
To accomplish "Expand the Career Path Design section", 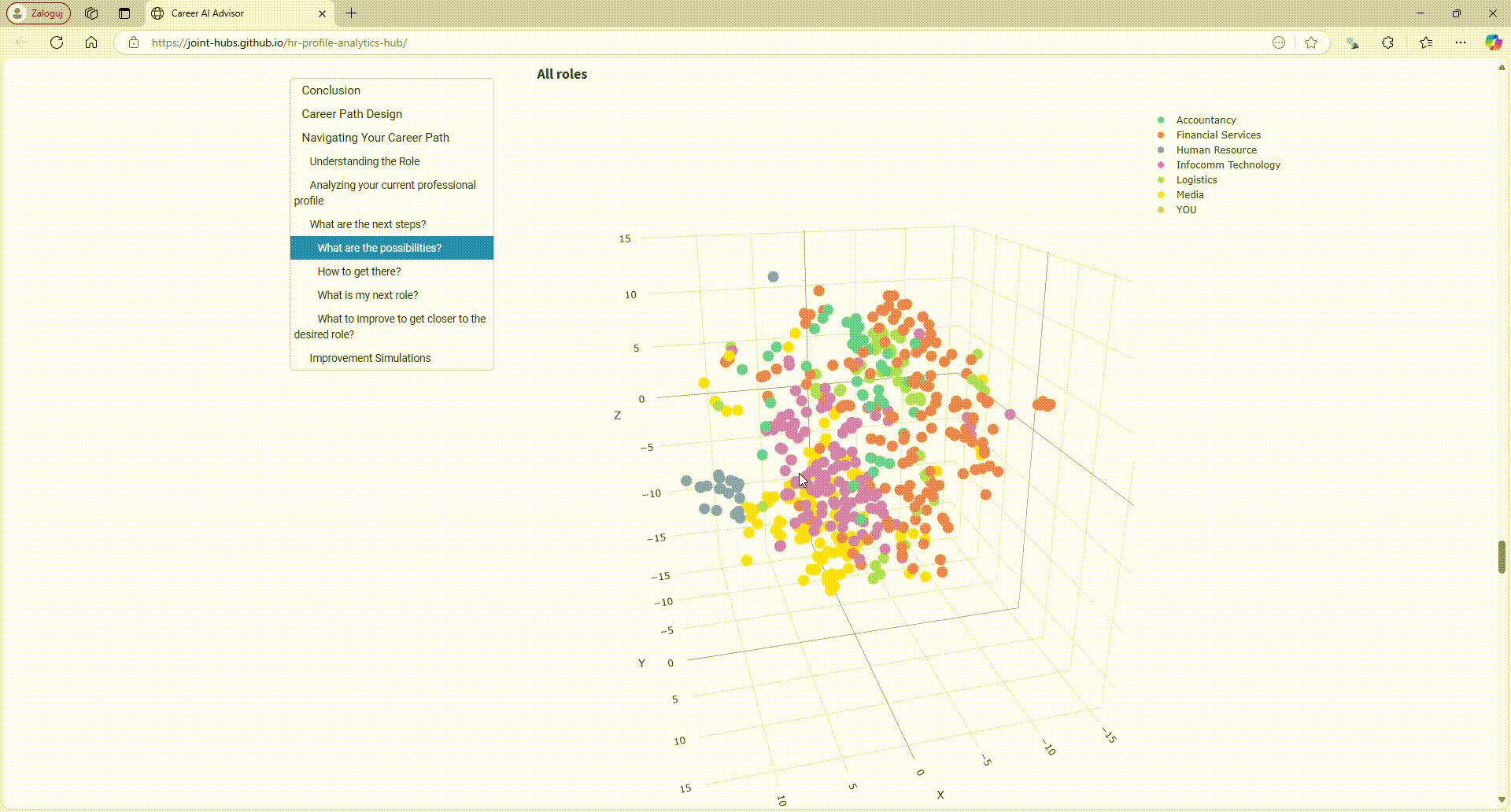I will pyautogui.click(x=351, y=113).
